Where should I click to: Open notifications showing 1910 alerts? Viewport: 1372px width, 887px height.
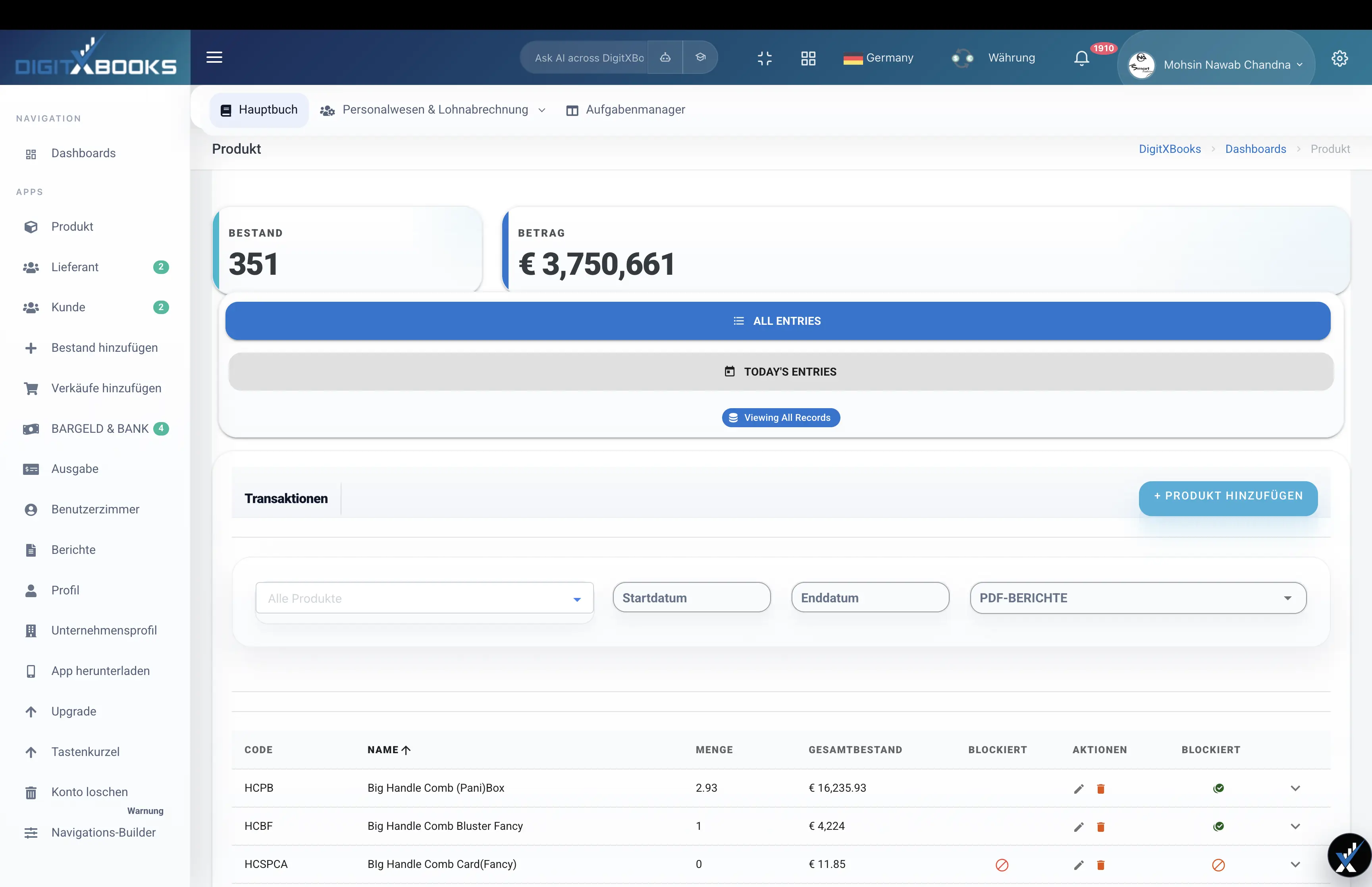pos(1081,58)
